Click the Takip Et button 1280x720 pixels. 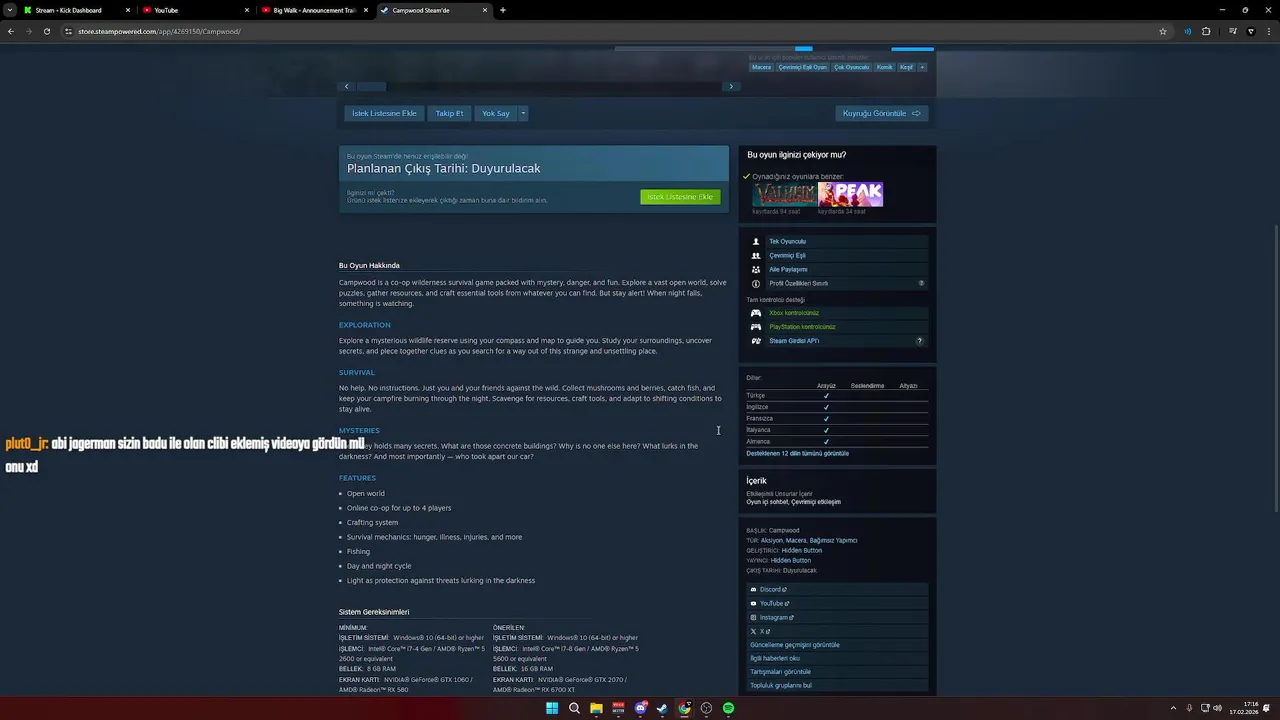[449, 113]
